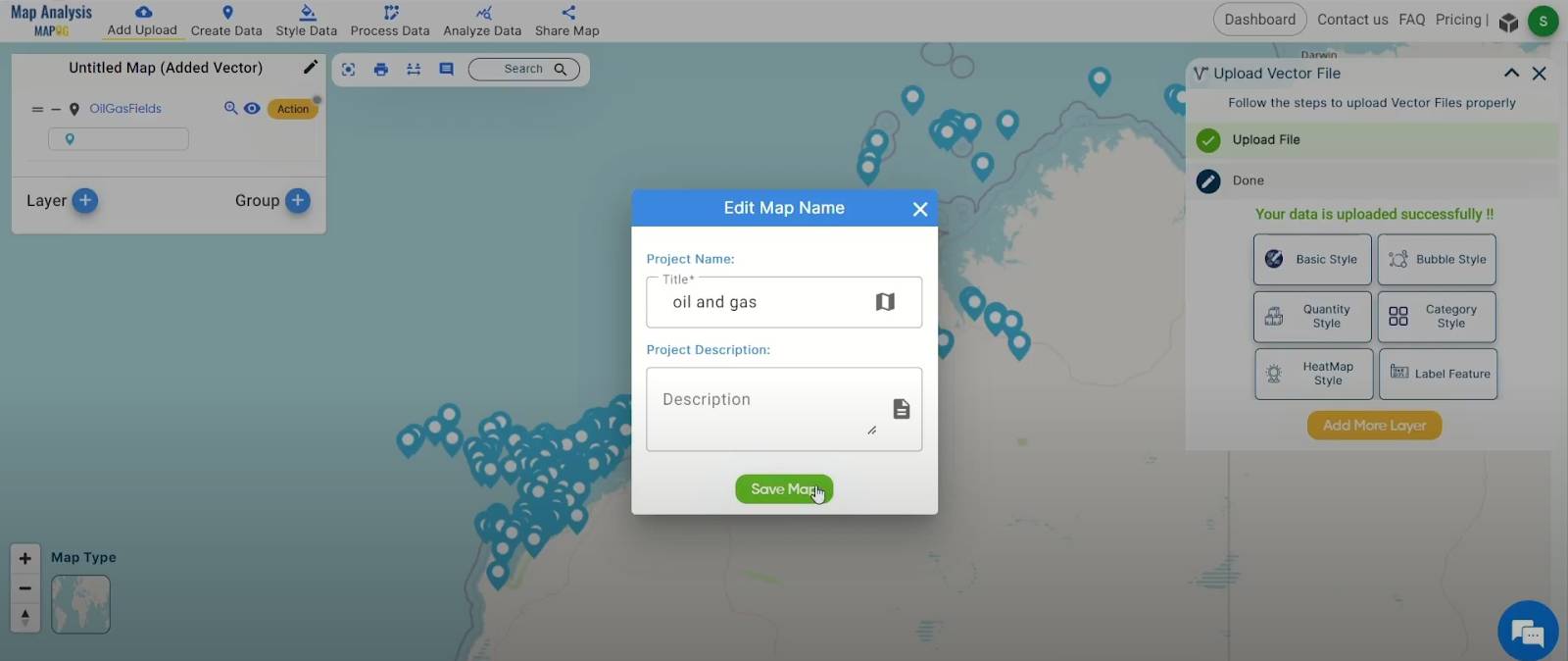Zoom in on the map

25,559
